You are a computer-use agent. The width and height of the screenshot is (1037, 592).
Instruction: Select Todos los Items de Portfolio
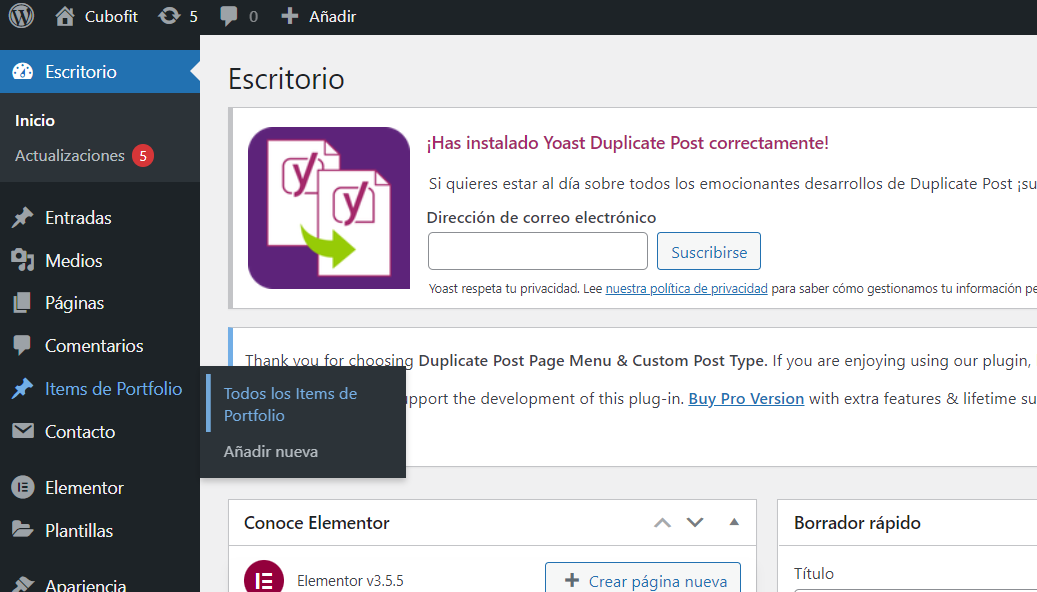(x=290, y=404)
